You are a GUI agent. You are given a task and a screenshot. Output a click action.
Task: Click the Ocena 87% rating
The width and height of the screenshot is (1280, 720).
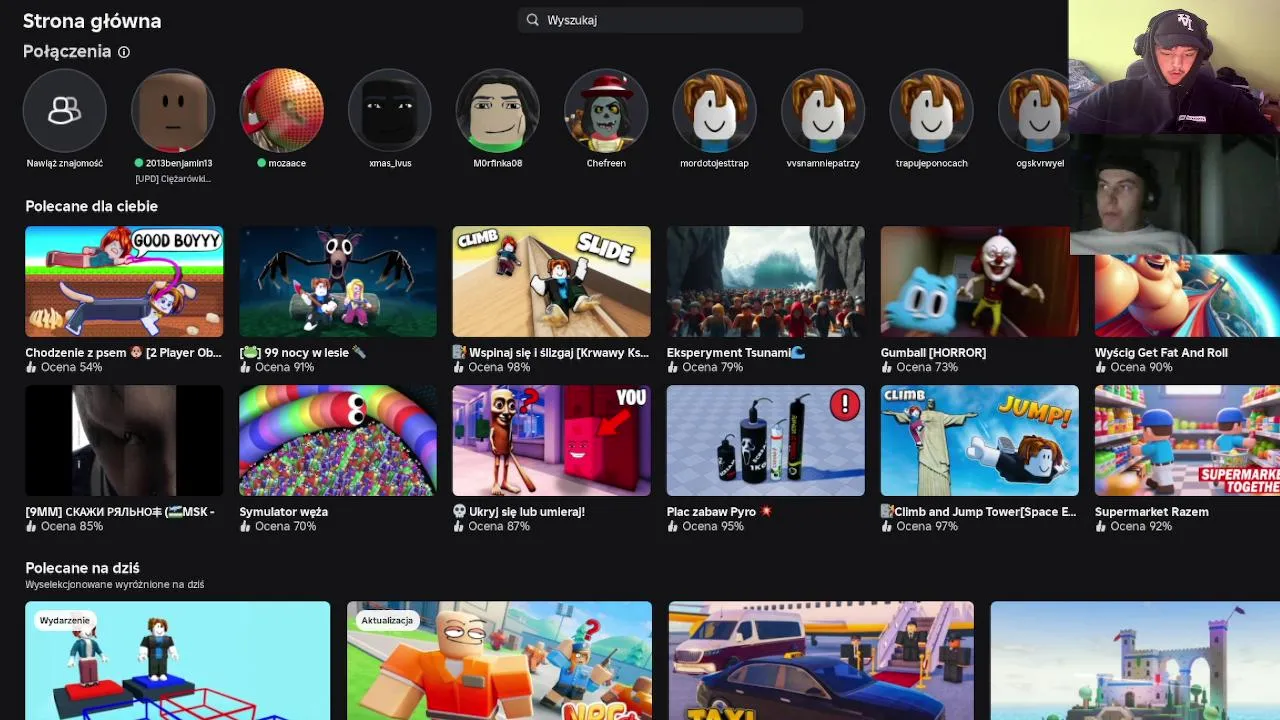(x=492, y=526)
